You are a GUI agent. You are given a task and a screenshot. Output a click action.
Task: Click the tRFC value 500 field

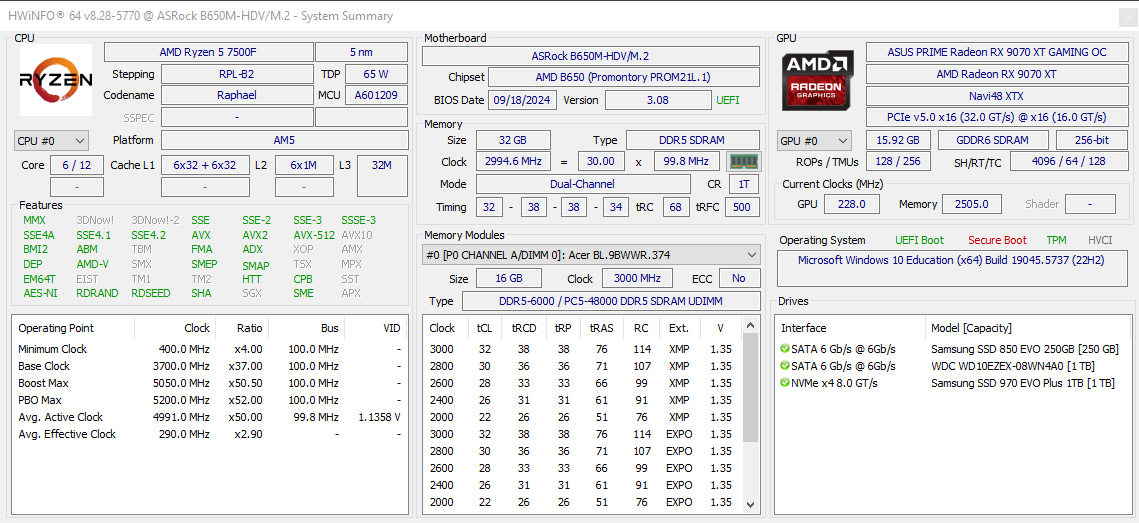tap(742, 207)
